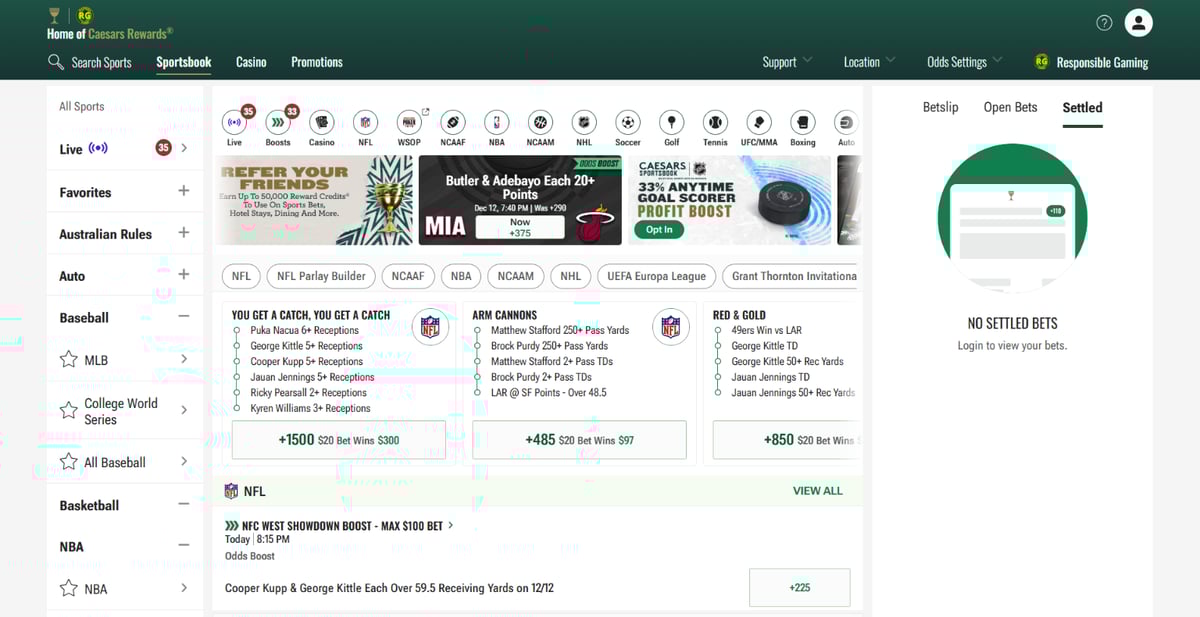Add the +225 Kupp & Kittle boost
Viewport: 1200px width, 617px height.
click(799, 588)
